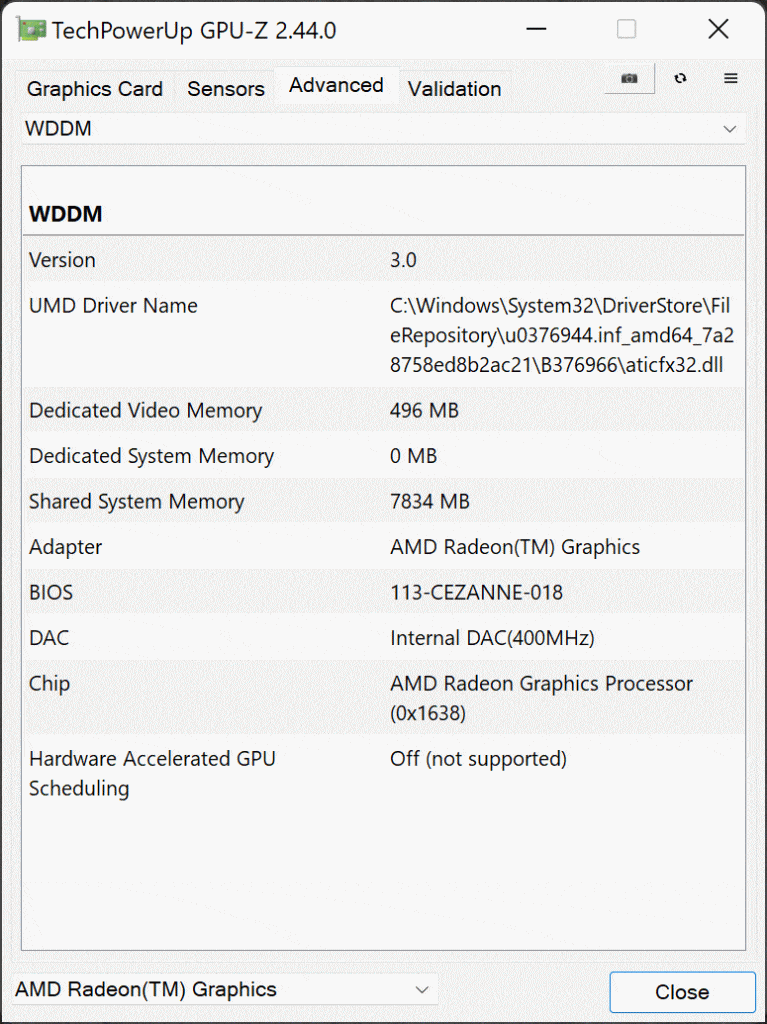Click the maximize button in the title bar
The image size is (767, 1024).
click(x=627, y=29)
